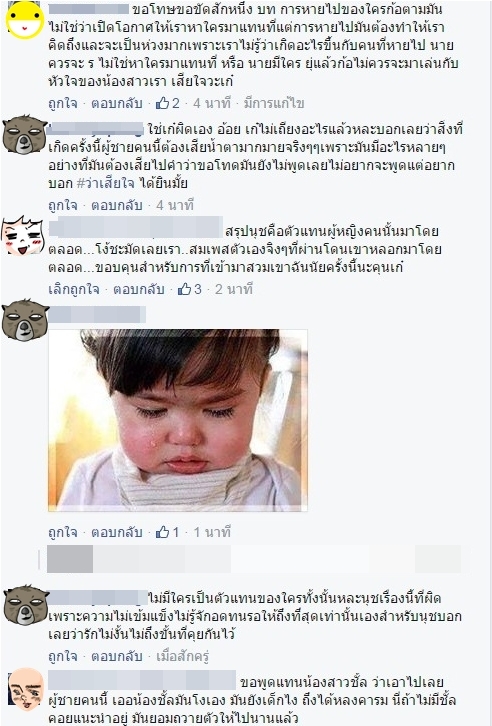Click bear avatar of the 'เมื่อสักครู่' comment
This screenshot has height=726, width=492.
click(26, 605)
